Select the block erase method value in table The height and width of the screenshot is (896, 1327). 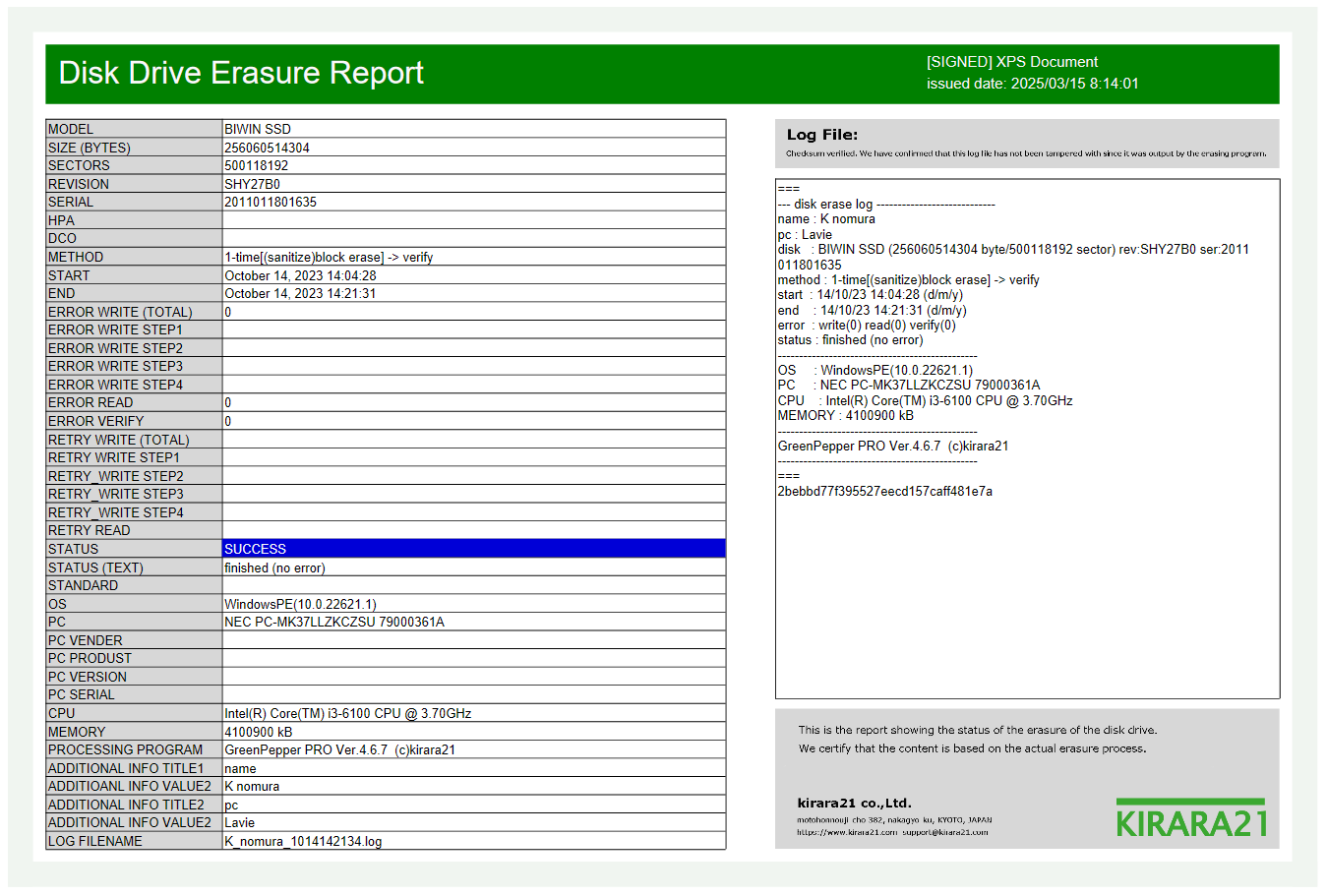coord(474,257)
